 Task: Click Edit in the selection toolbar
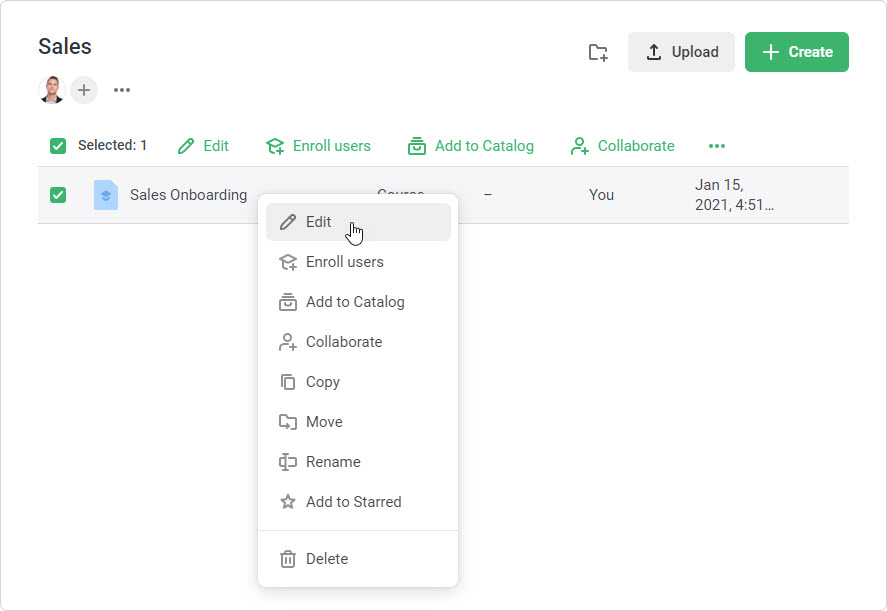click(x=203, y=146)
